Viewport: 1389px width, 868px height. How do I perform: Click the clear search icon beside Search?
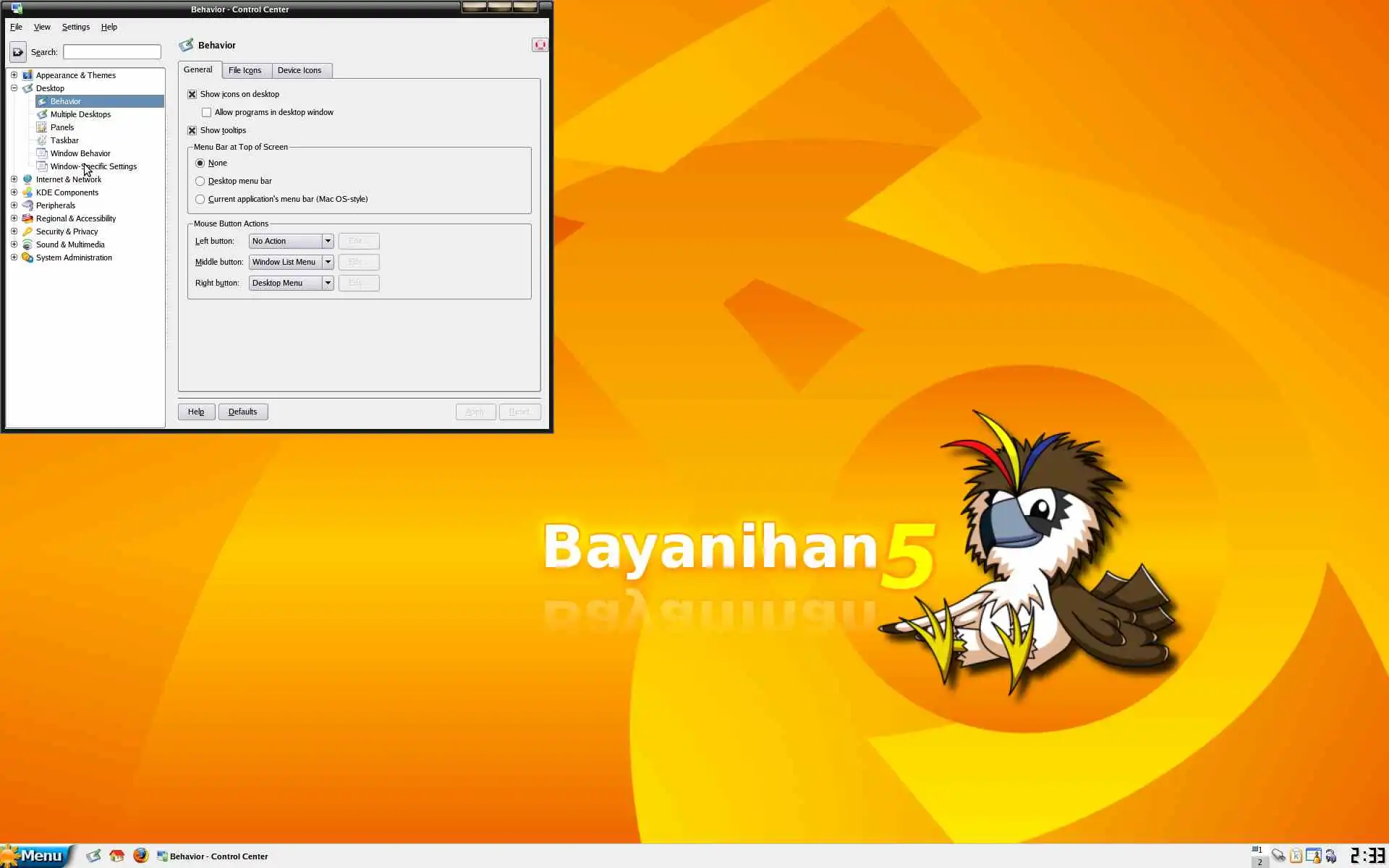click(17, 52)
